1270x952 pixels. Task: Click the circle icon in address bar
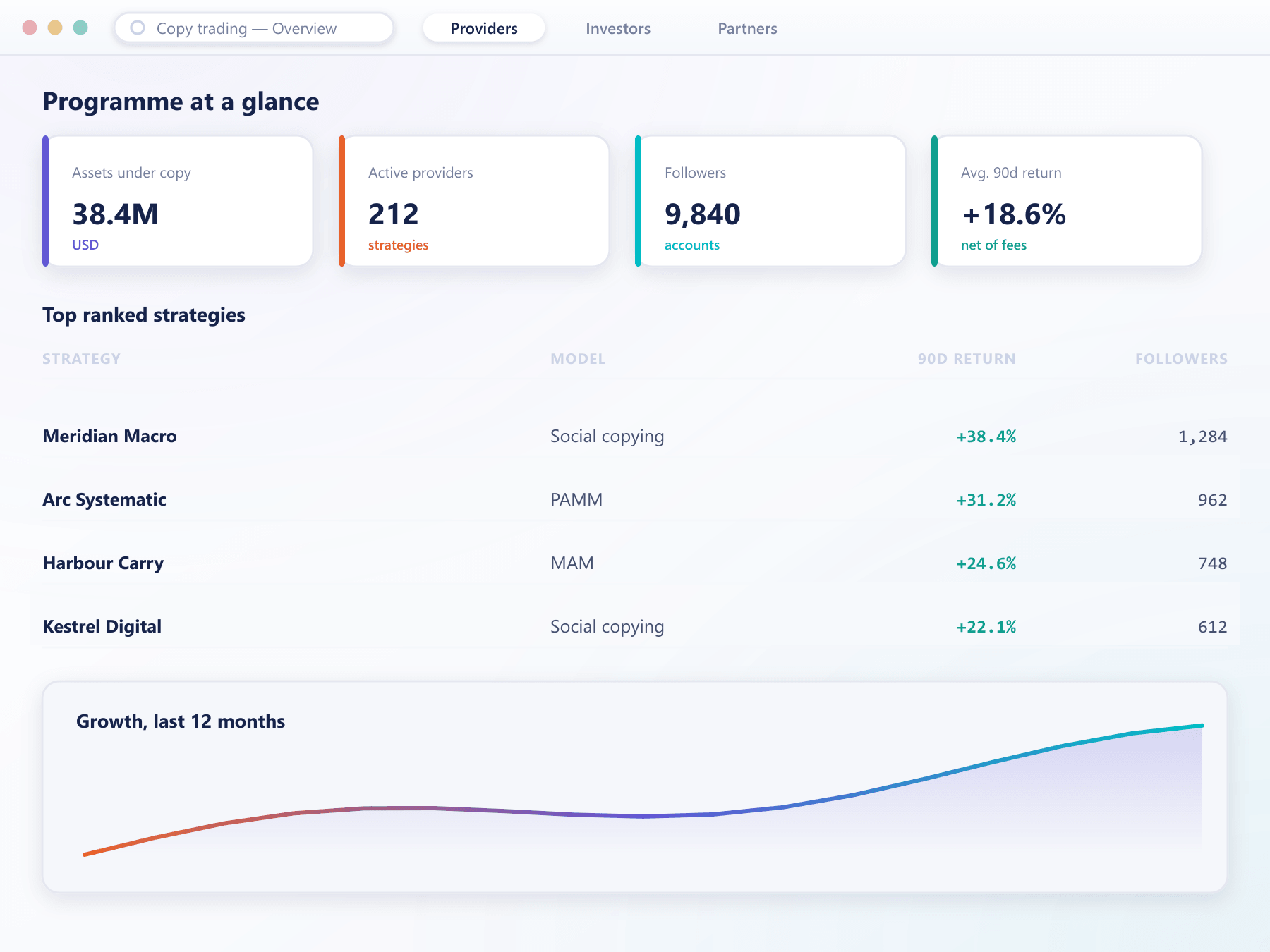(x=138, y=28)
